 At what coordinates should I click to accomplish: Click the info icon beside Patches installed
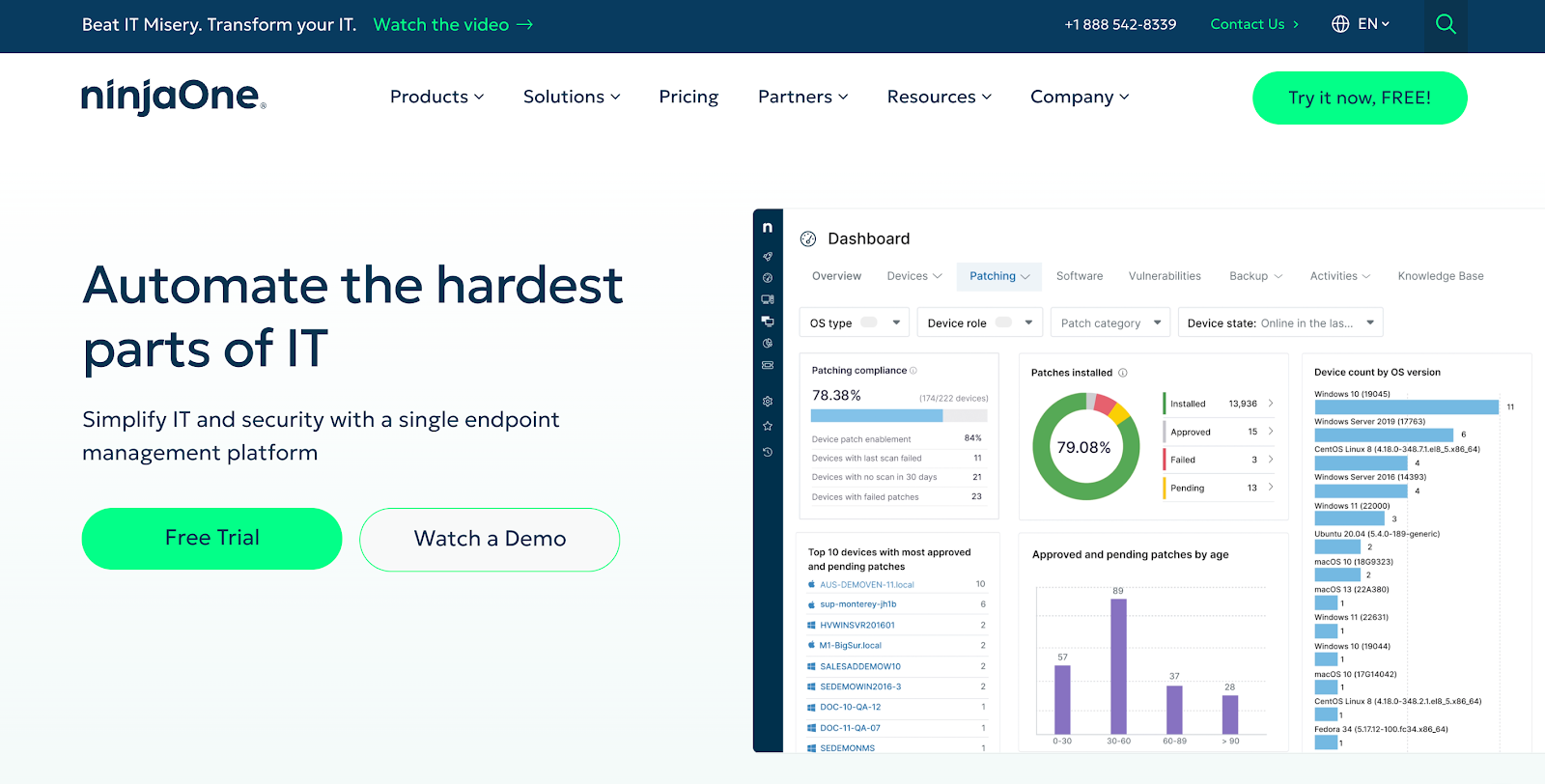coord(1123,373)
